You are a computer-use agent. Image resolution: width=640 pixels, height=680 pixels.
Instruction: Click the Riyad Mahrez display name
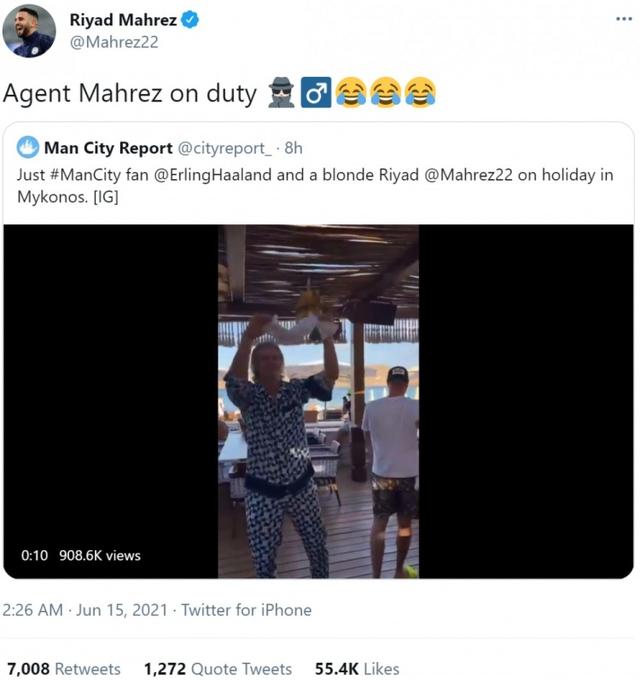tap(123, 20)
